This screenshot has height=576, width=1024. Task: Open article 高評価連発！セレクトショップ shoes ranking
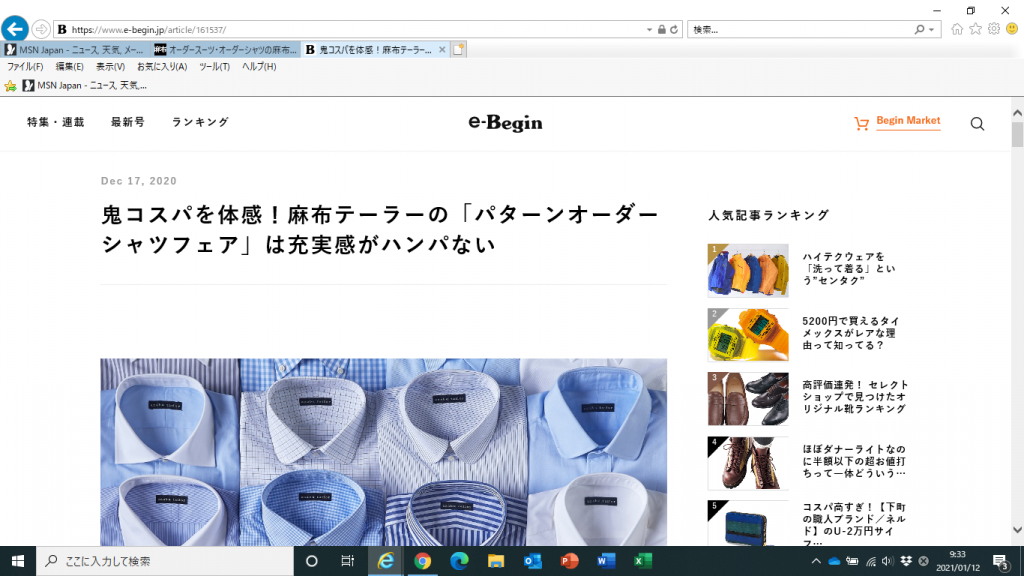pyautogui.click(x=855, y=396)
